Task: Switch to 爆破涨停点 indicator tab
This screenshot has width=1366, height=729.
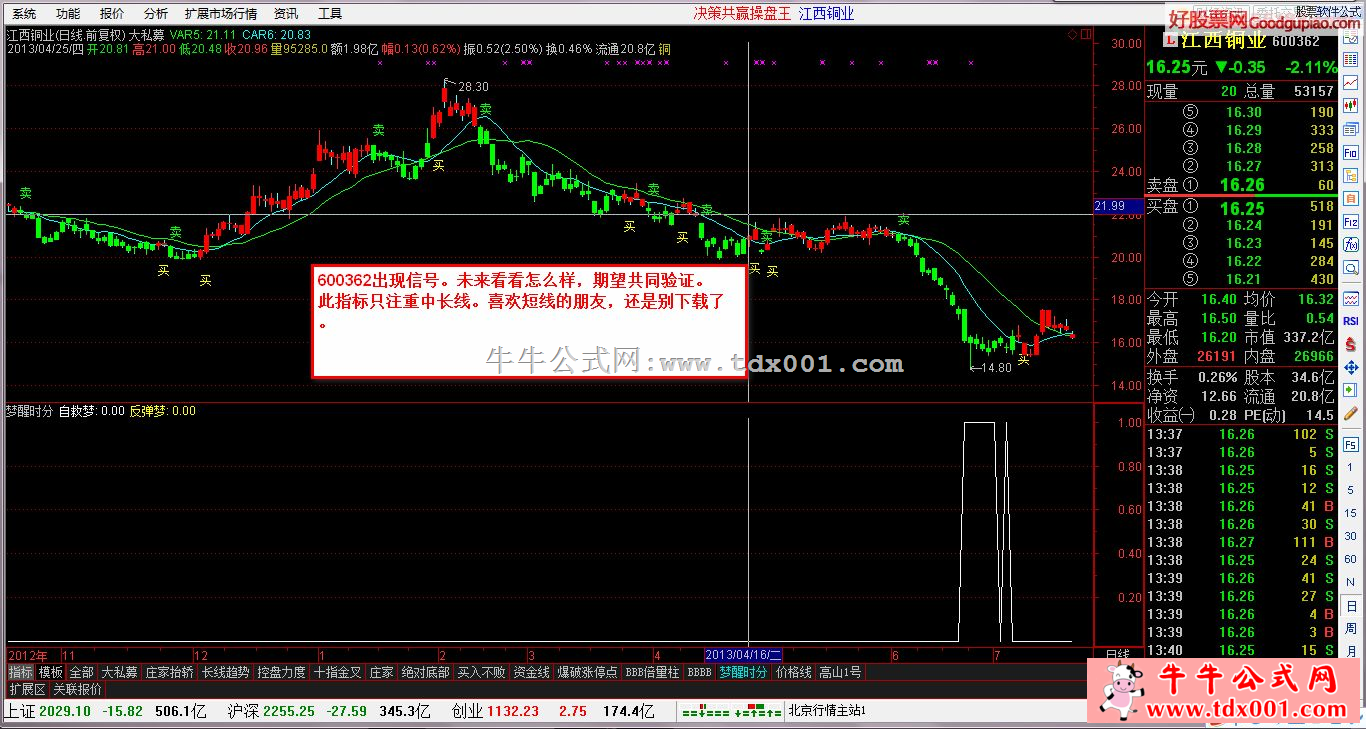Action: (587, 672)
